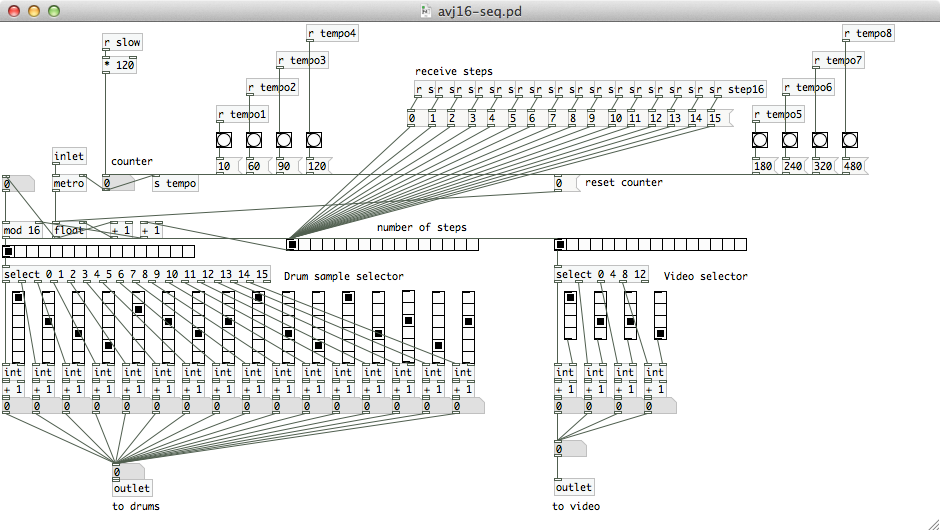Click the outlet object above 'to drums'

[x=132, y=488]
